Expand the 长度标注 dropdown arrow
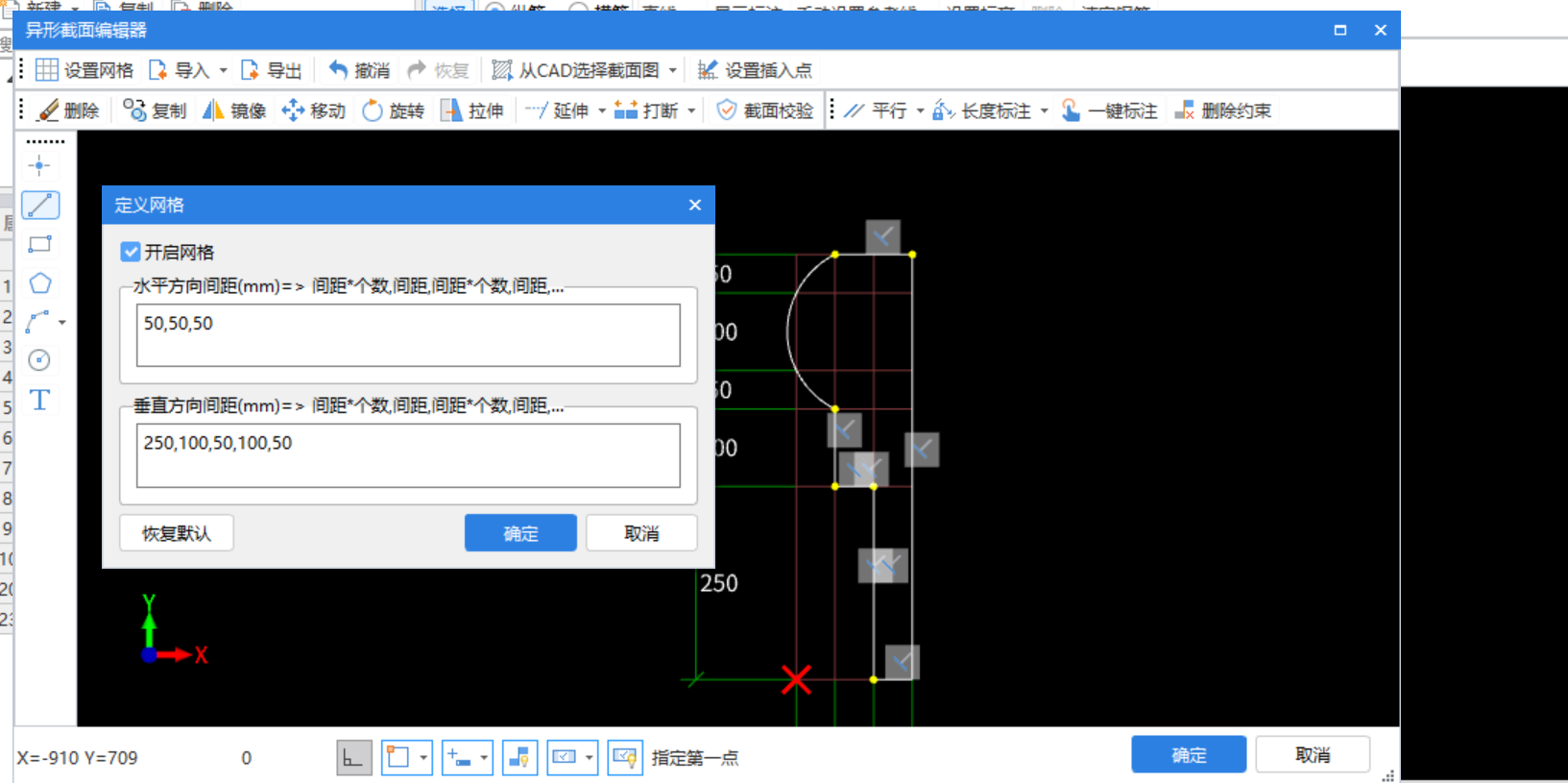This screenshot has width=1568, height=783. point(1044,110)
